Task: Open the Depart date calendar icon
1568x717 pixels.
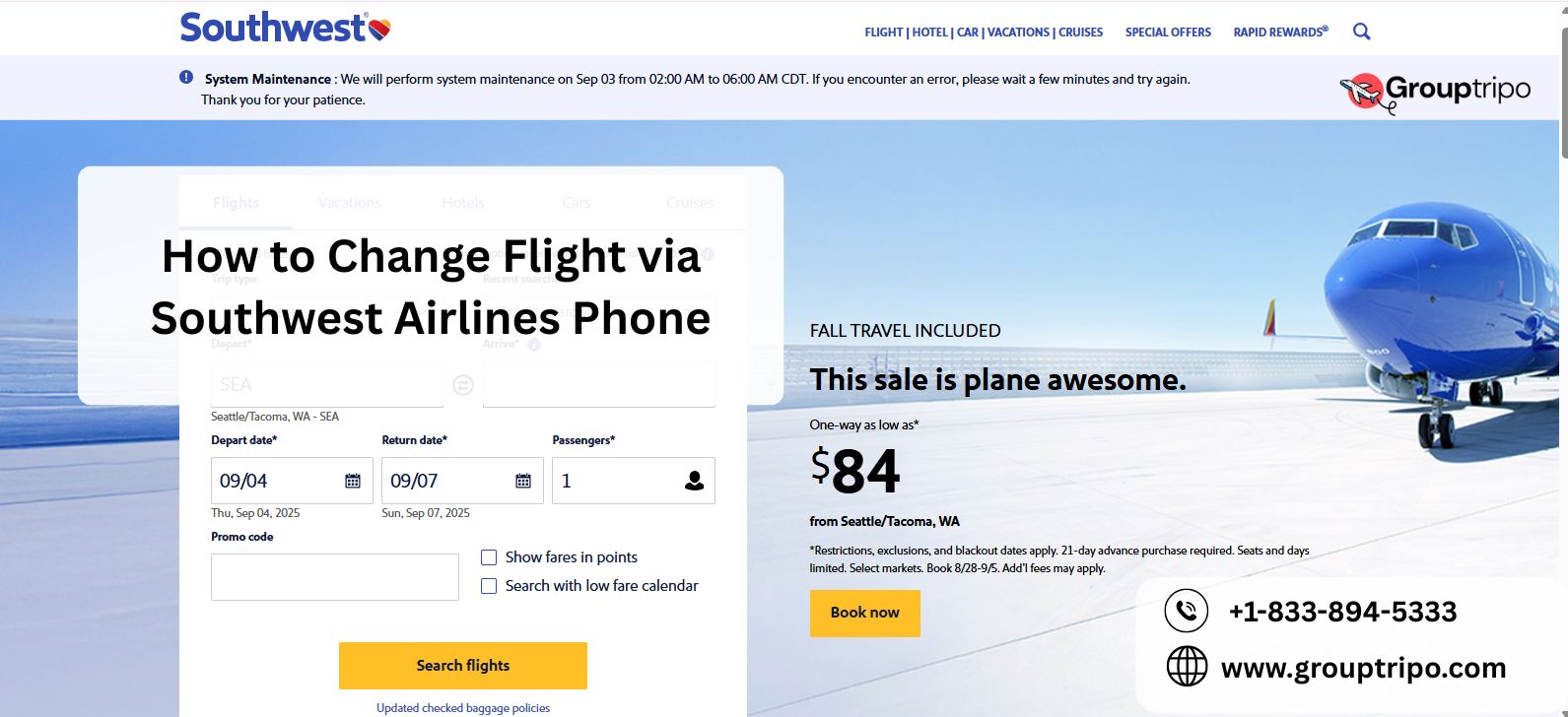Action: coord(355,480)
